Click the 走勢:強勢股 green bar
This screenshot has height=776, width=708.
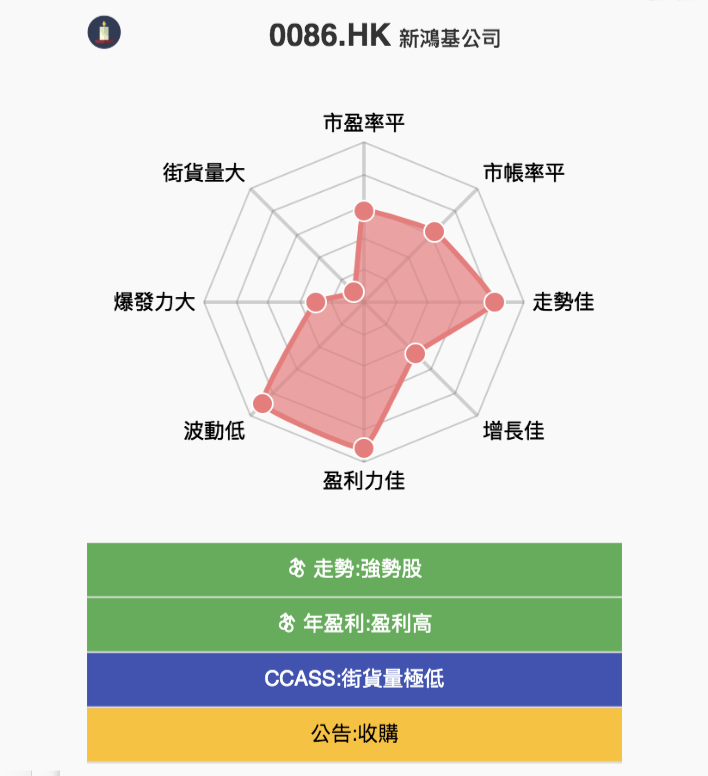tap(354, 569)
